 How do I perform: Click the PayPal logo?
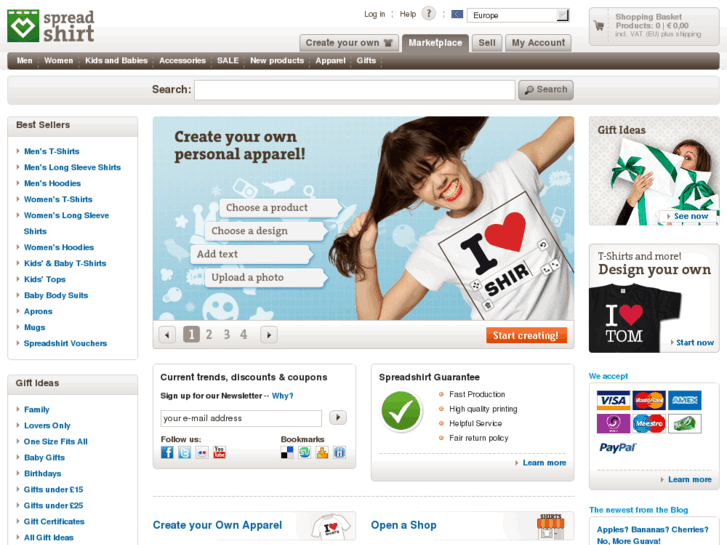click(618, 447)
